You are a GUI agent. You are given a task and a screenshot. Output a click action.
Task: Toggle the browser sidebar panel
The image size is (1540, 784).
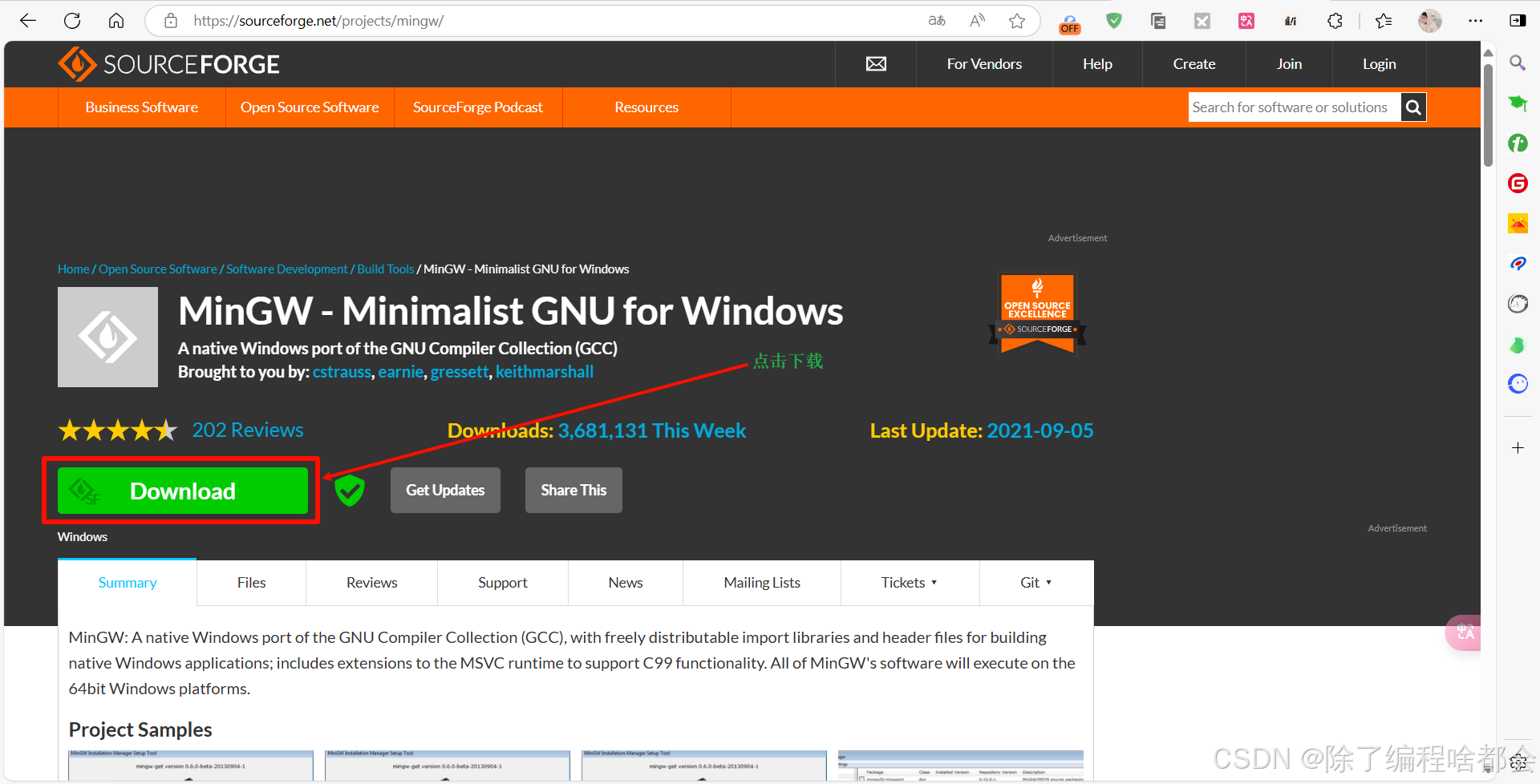pyautogui.click(x=1518, y=21)
